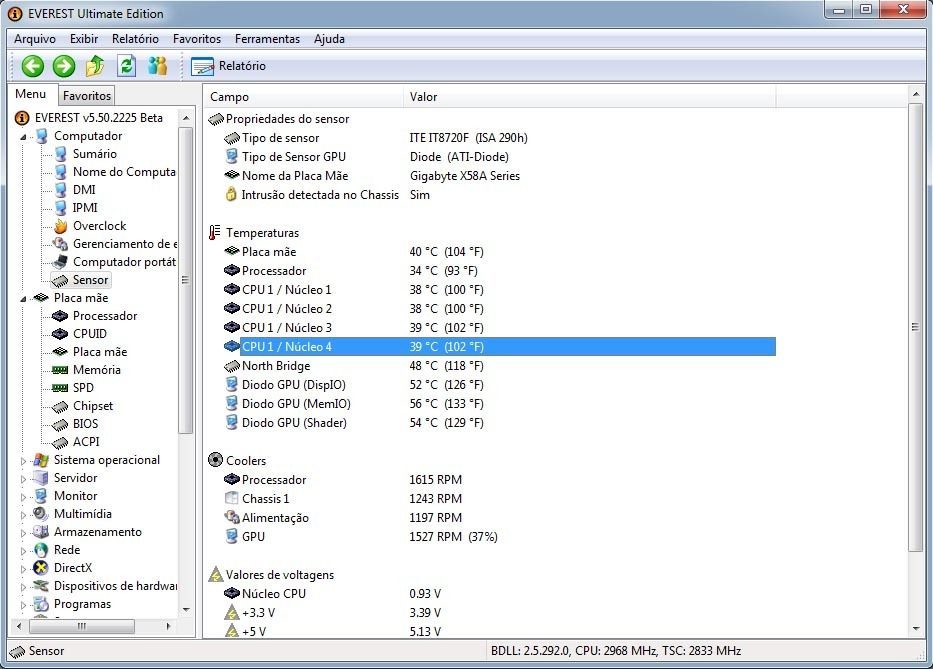Open the DMI tree item
This screenshot has height=669, width=933.
click(84, 189)
